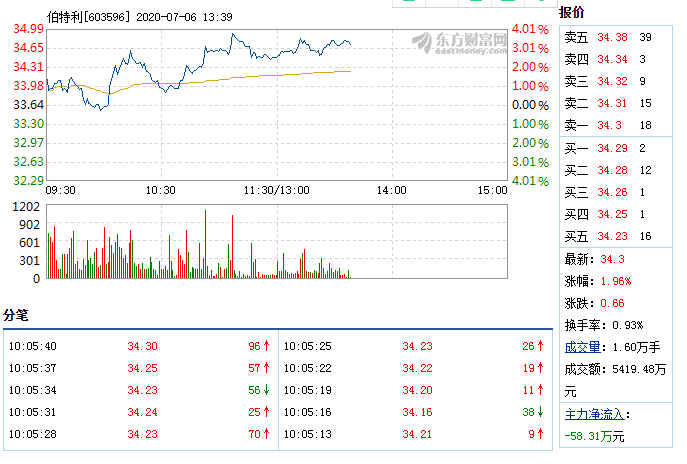This screenshot has height=464, width=687.
Task: Click the 14:00 time axis label
Action: pyautogui.click(x=391, y=190)
